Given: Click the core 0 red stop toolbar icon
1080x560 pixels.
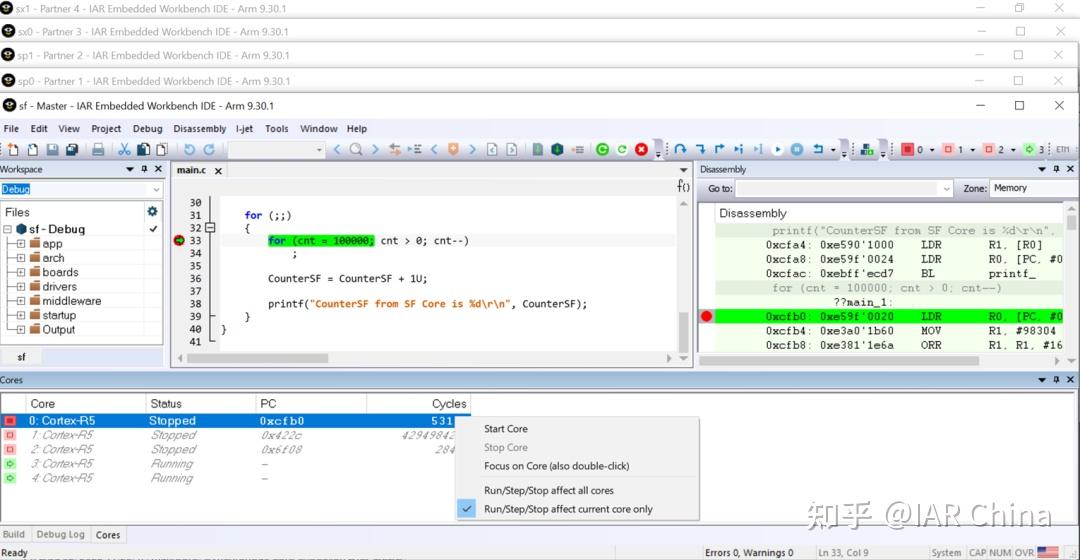Looking at the screenshot, I should point(907,149).
